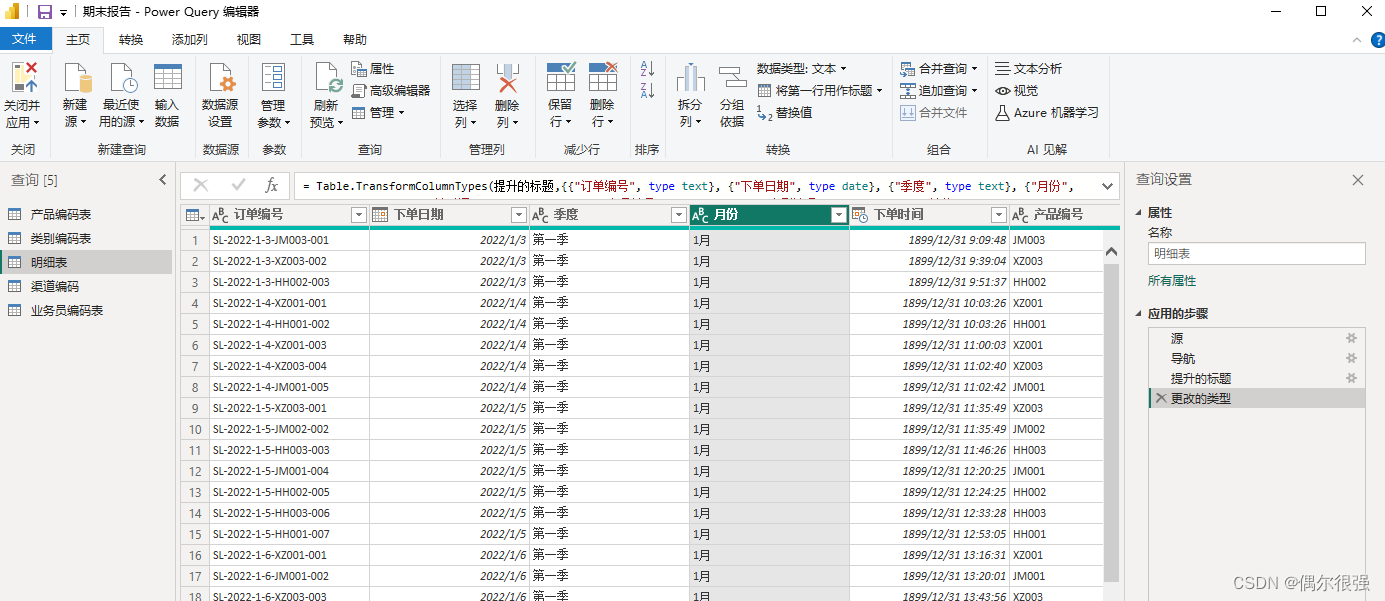The image size is (1385, 601).
Task: Select 业务员编码表 query
Action: pos(86,310)
